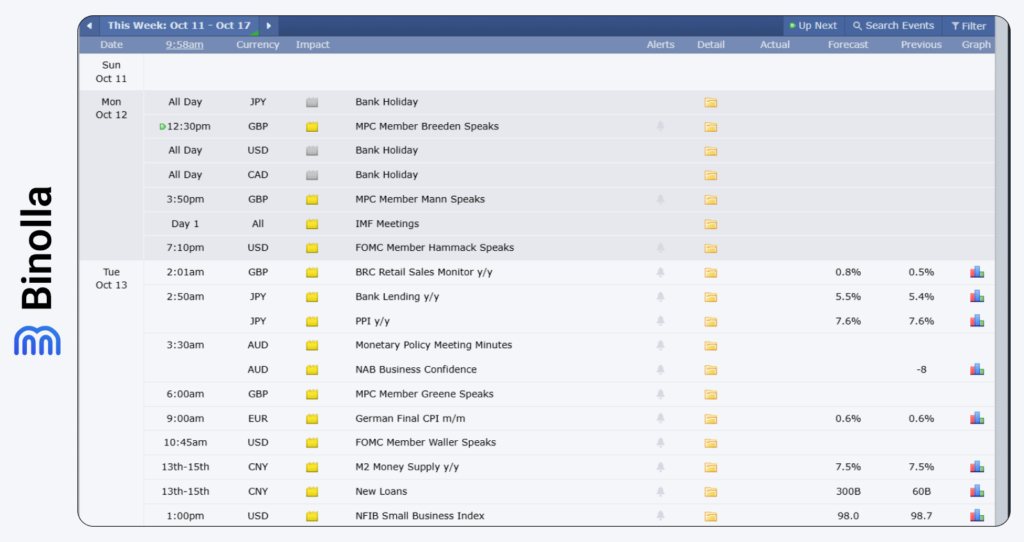This screenshot has height=542, width=1024.
Task: Show graph for BRC Retail Sales Monitor
Action: pyautogui.click(x=977, y=272)
